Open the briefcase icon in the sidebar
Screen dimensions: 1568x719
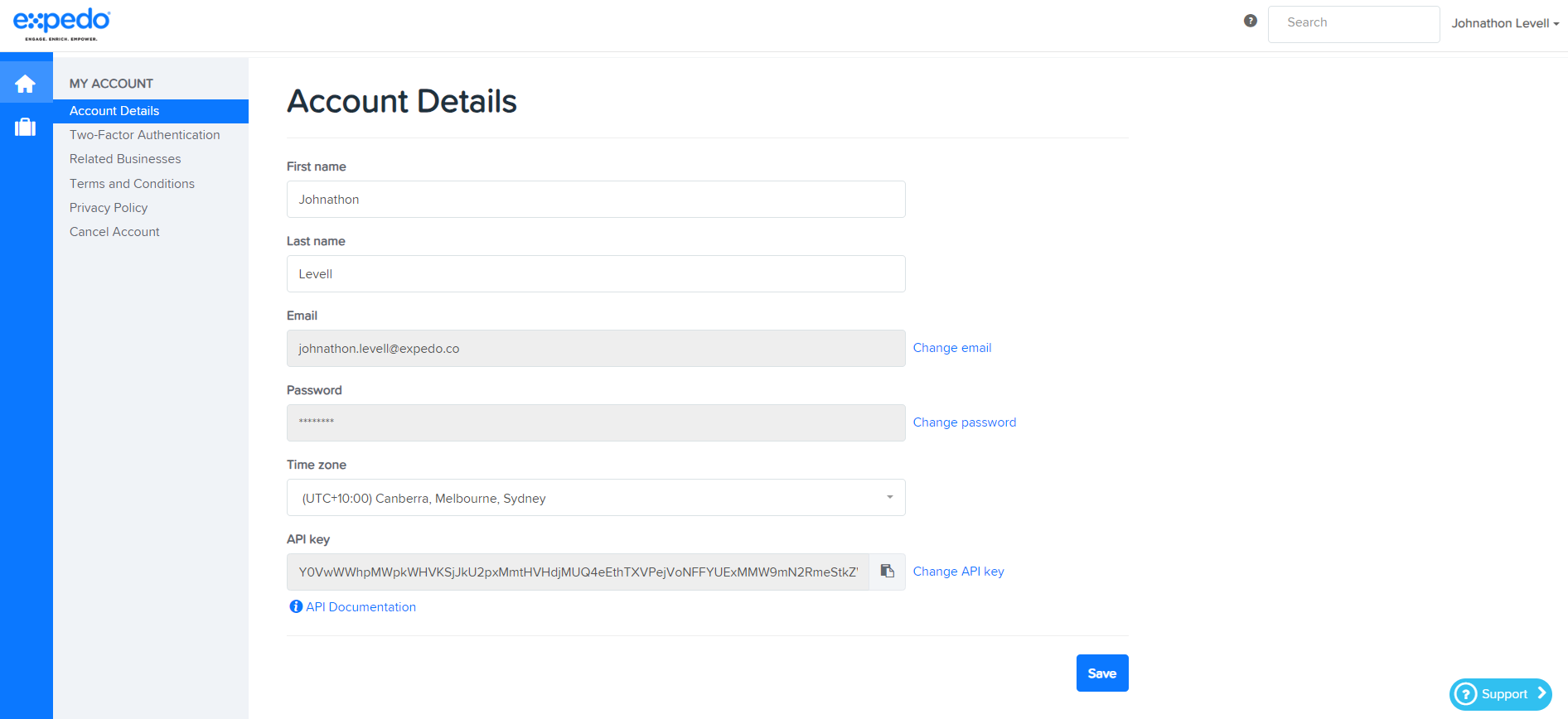[x=26, y=127]
